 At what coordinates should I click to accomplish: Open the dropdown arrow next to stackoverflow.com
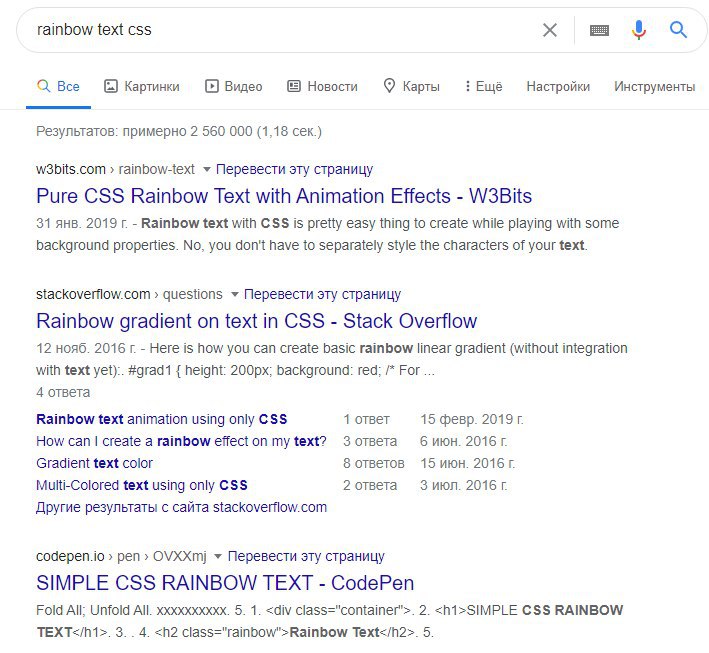[235, 295]
